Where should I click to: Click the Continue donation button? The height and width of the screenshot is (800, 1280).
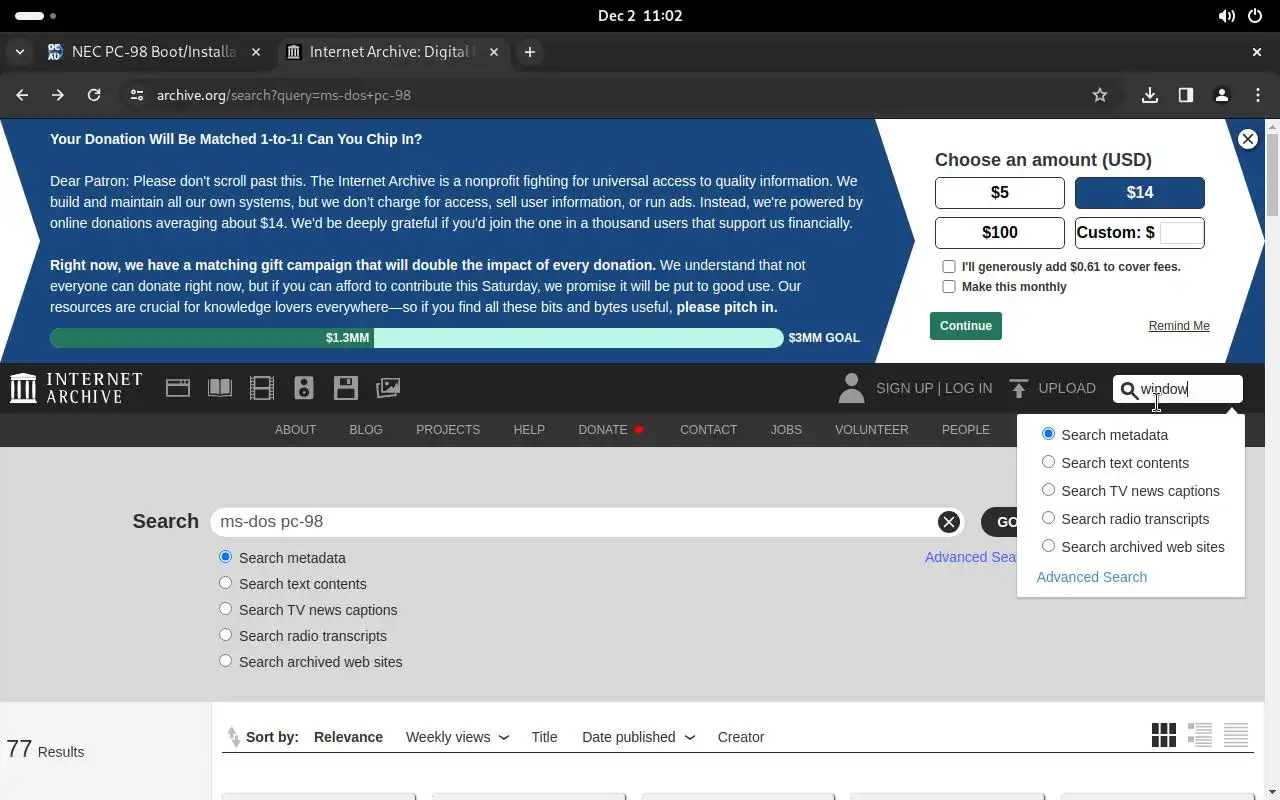tap(966, 326)
